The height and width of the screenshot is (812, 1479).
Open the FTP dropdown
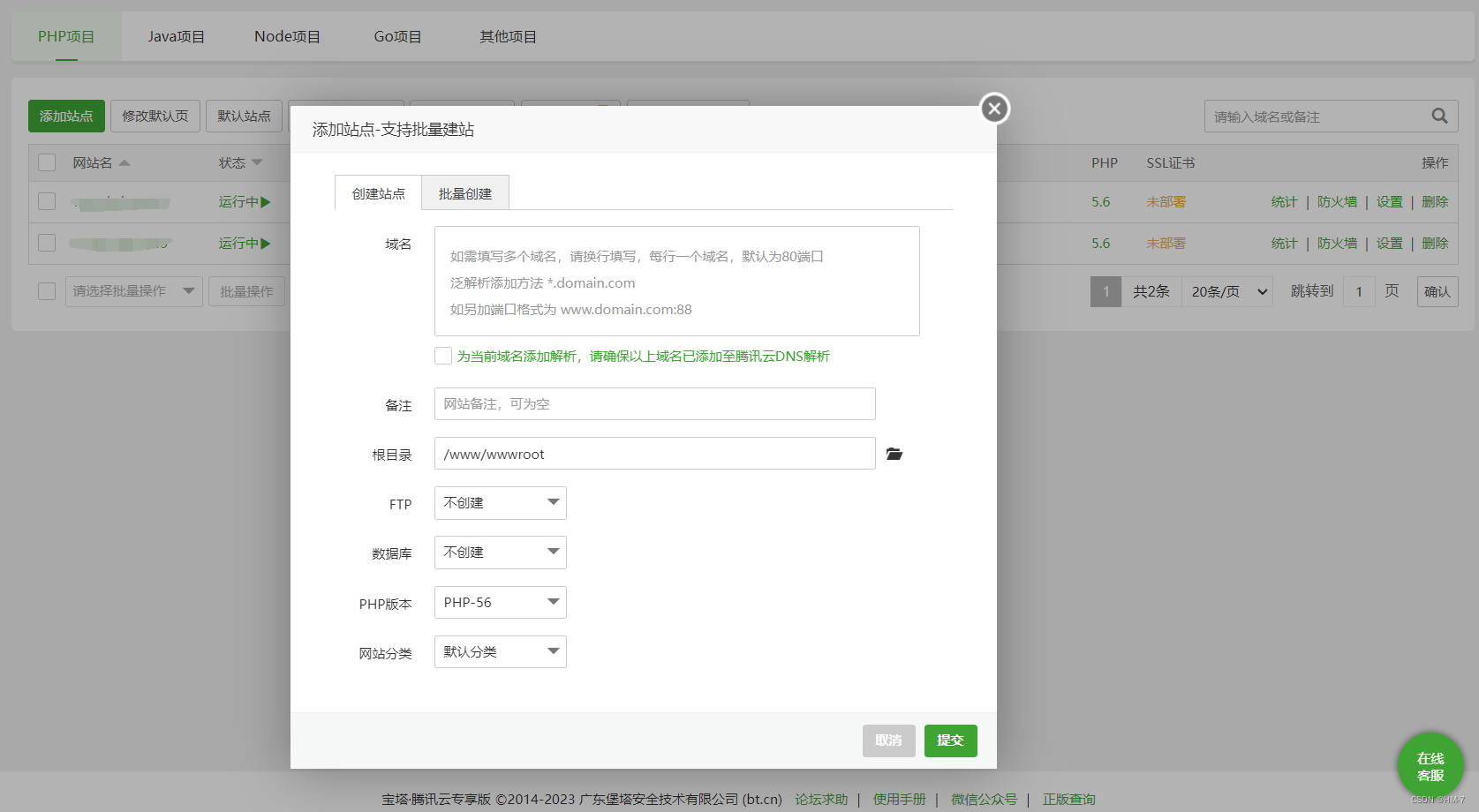(x=501, y=503)
